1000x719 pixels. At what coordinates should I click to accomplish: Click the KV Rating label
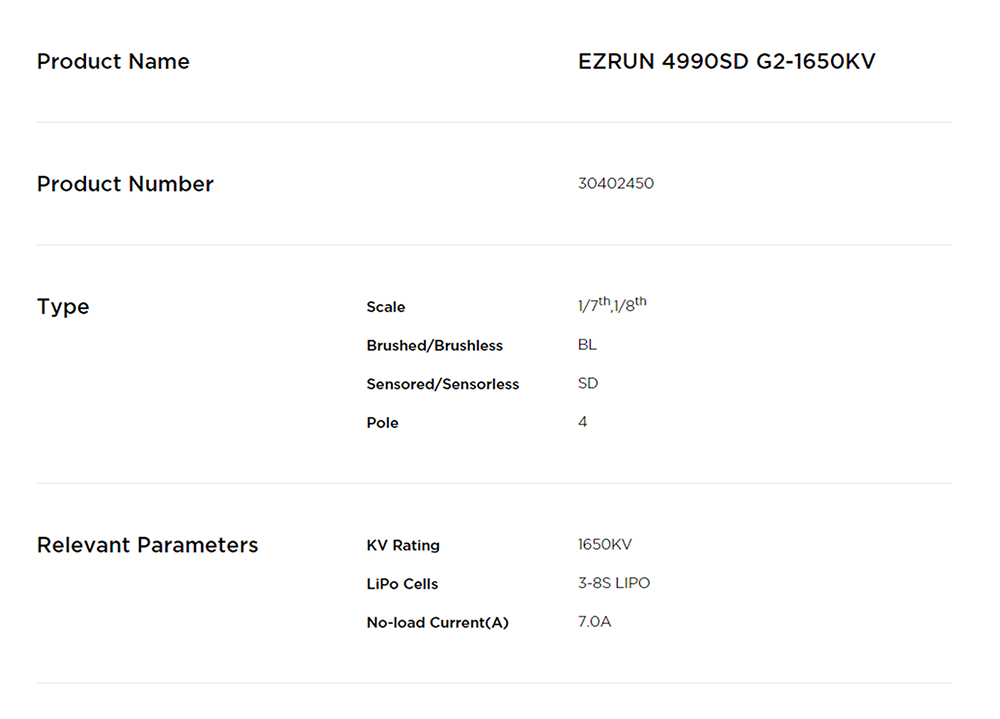[403, 546]
